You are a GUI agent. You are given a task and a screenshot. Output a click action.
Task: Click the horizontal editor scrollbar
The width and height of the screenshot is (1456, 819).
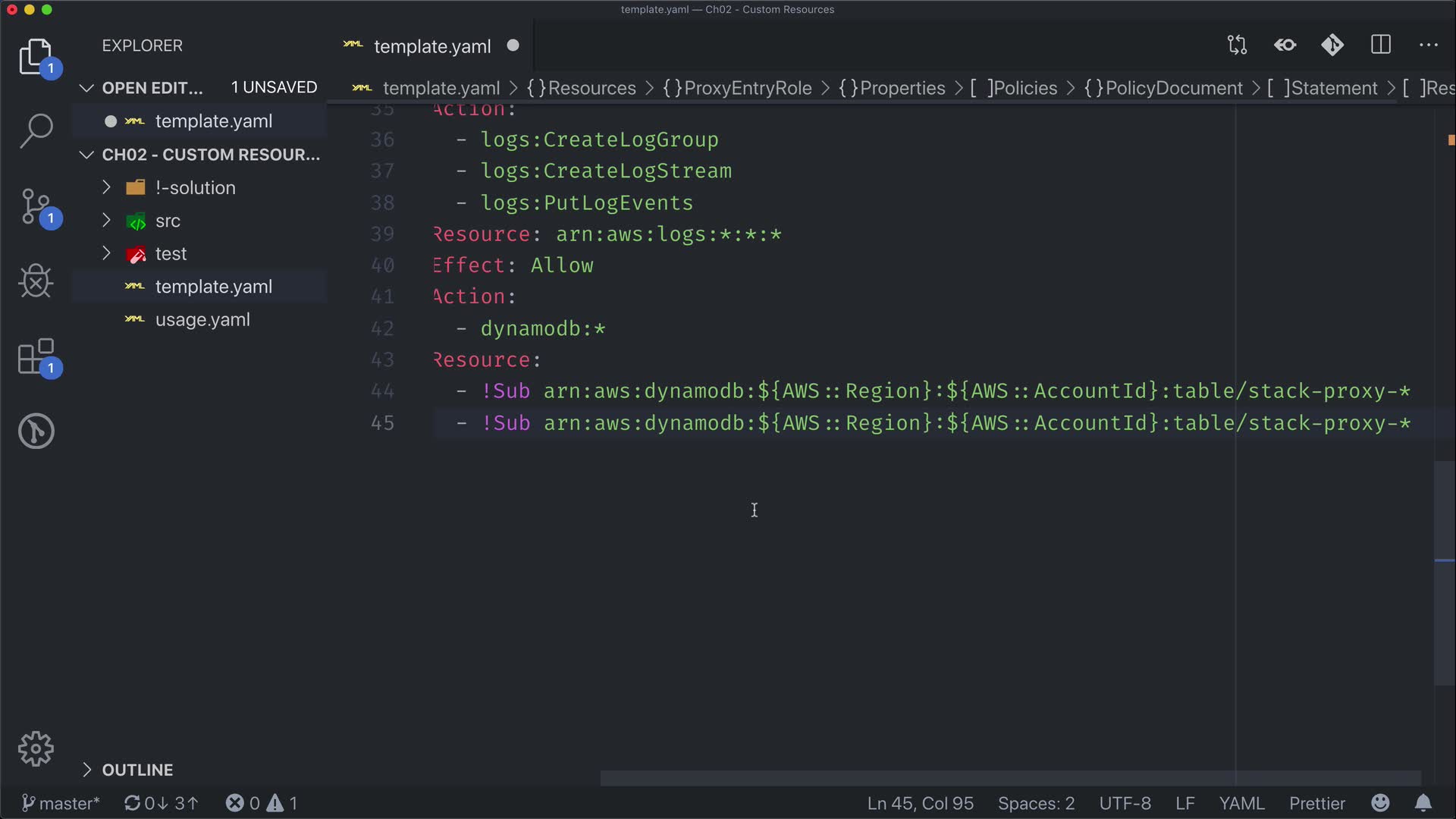pos(1010,779)
